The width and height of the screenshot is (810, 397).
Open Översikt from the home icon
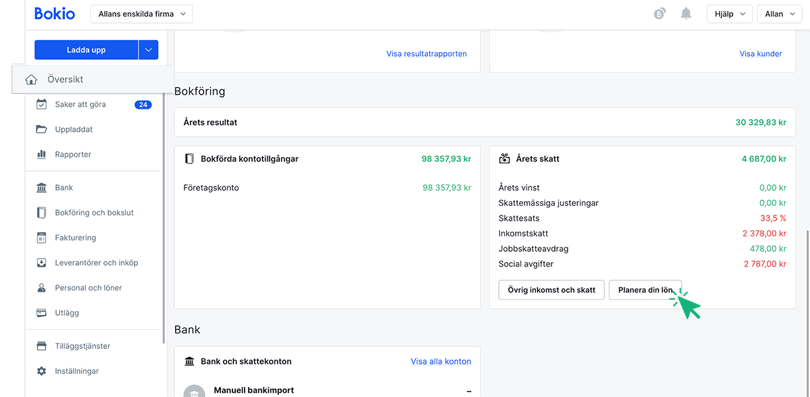32,80
